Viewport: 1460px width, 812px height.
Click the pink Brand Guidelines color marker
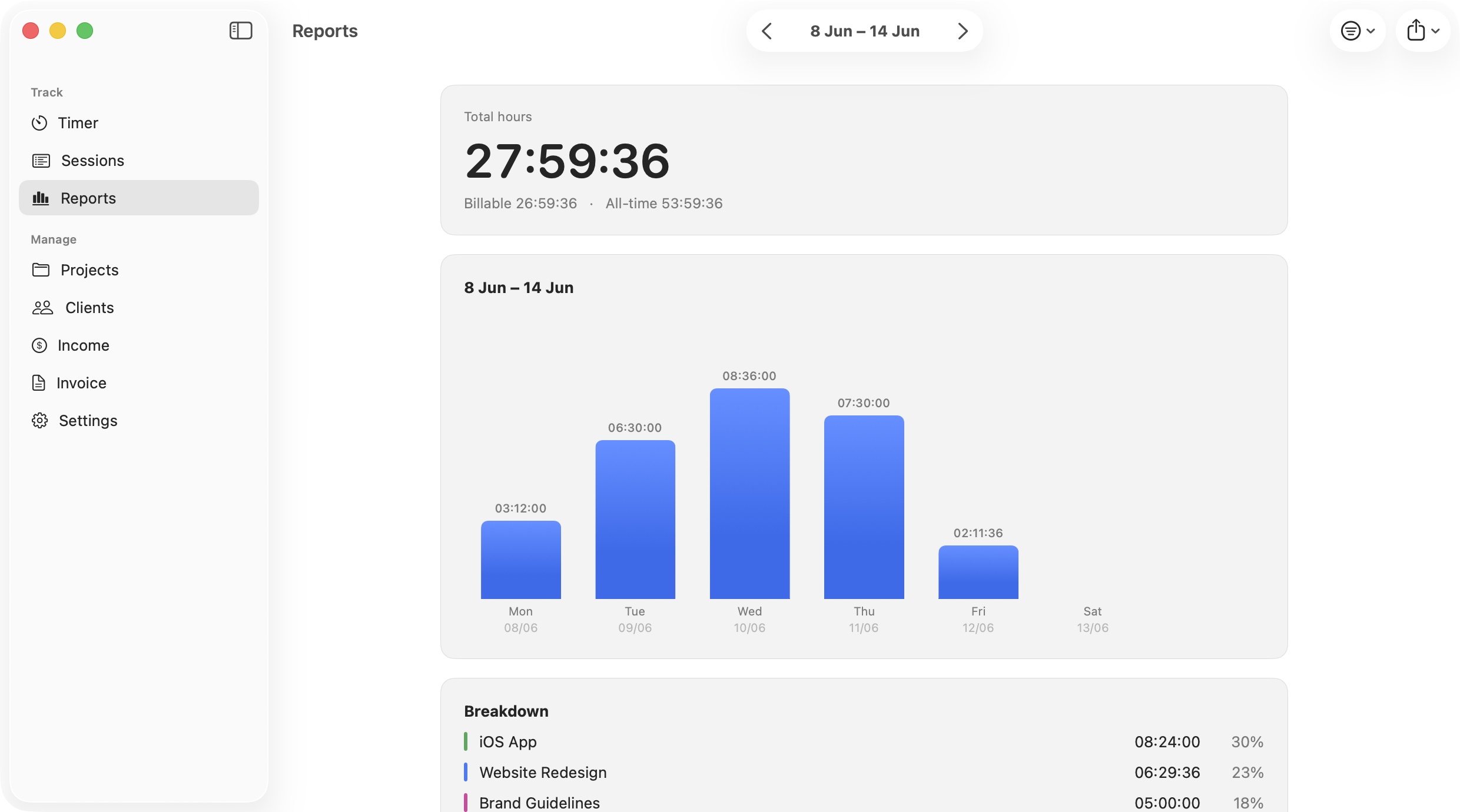pyautogui.click(x=466, y=803)
